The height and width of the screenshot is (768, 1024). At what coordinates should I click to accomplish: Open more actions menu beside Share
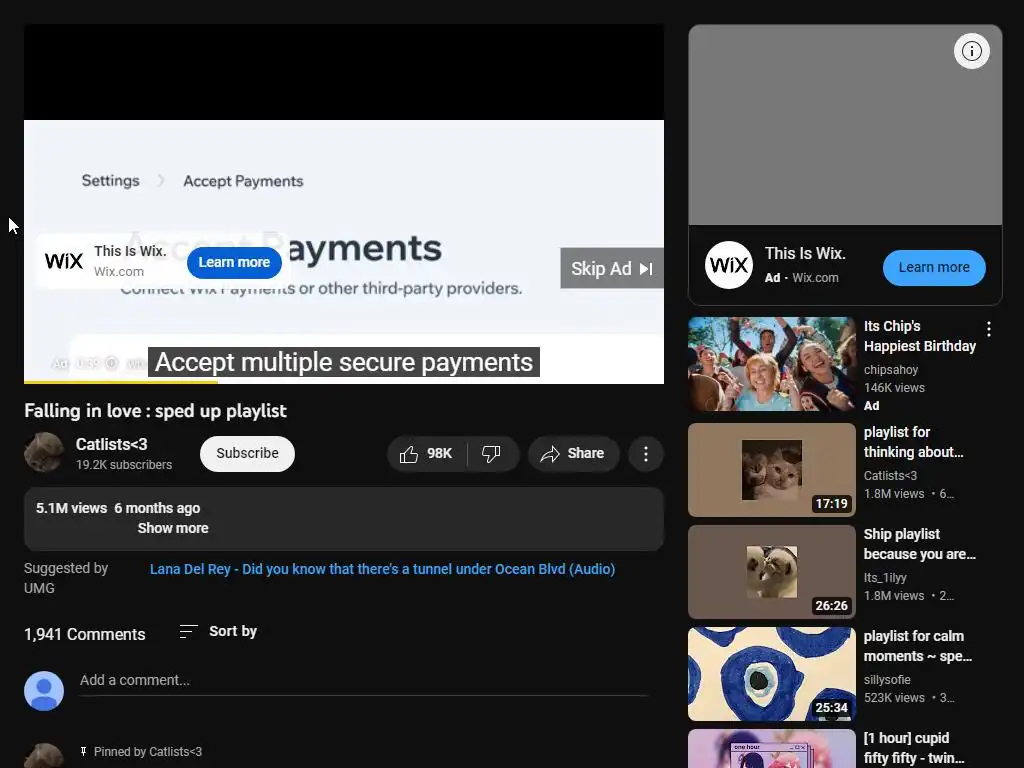pyautogui.click(x=646, y=454)
